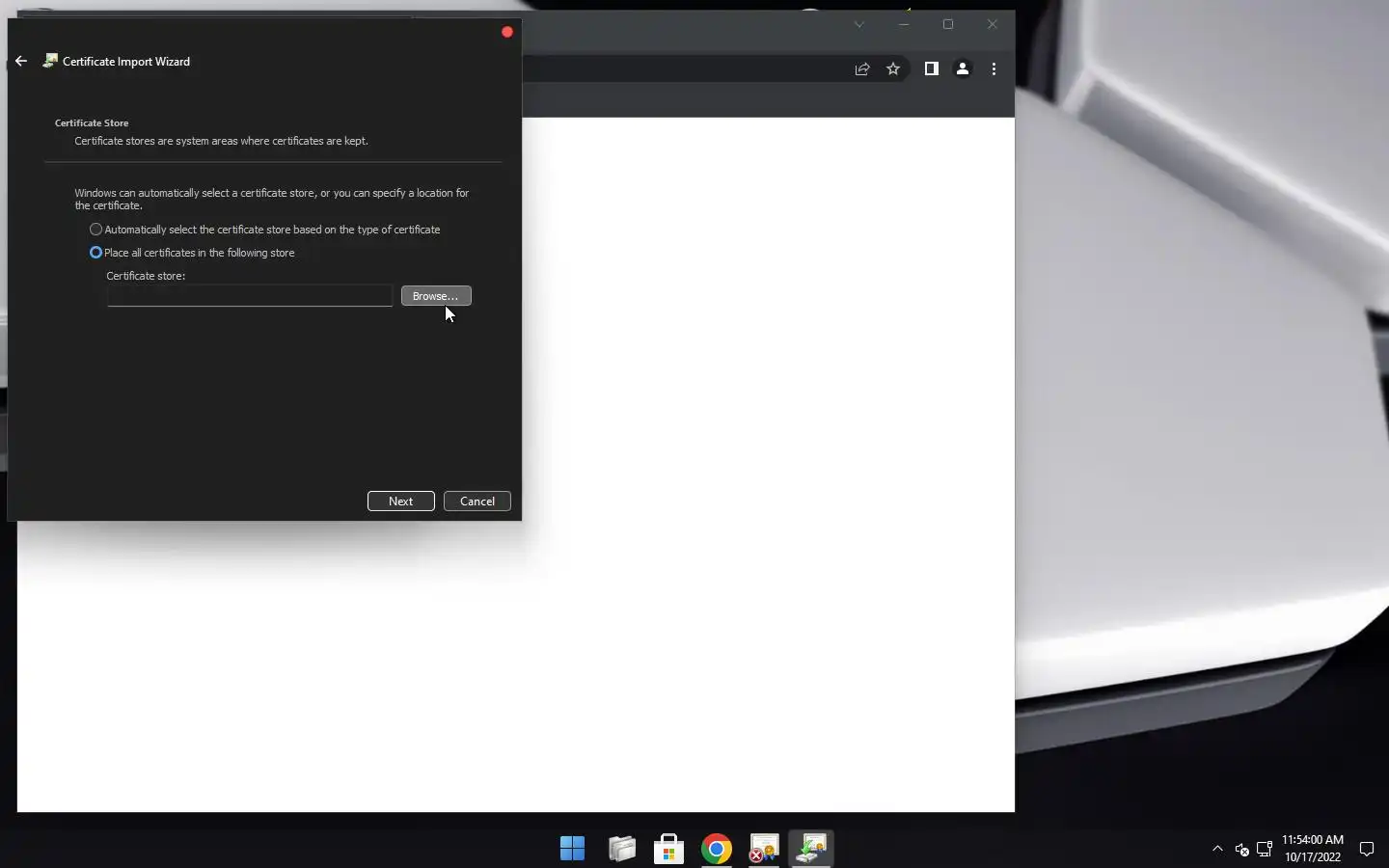Open Chrome profile menu

click(x=963, y=68)
